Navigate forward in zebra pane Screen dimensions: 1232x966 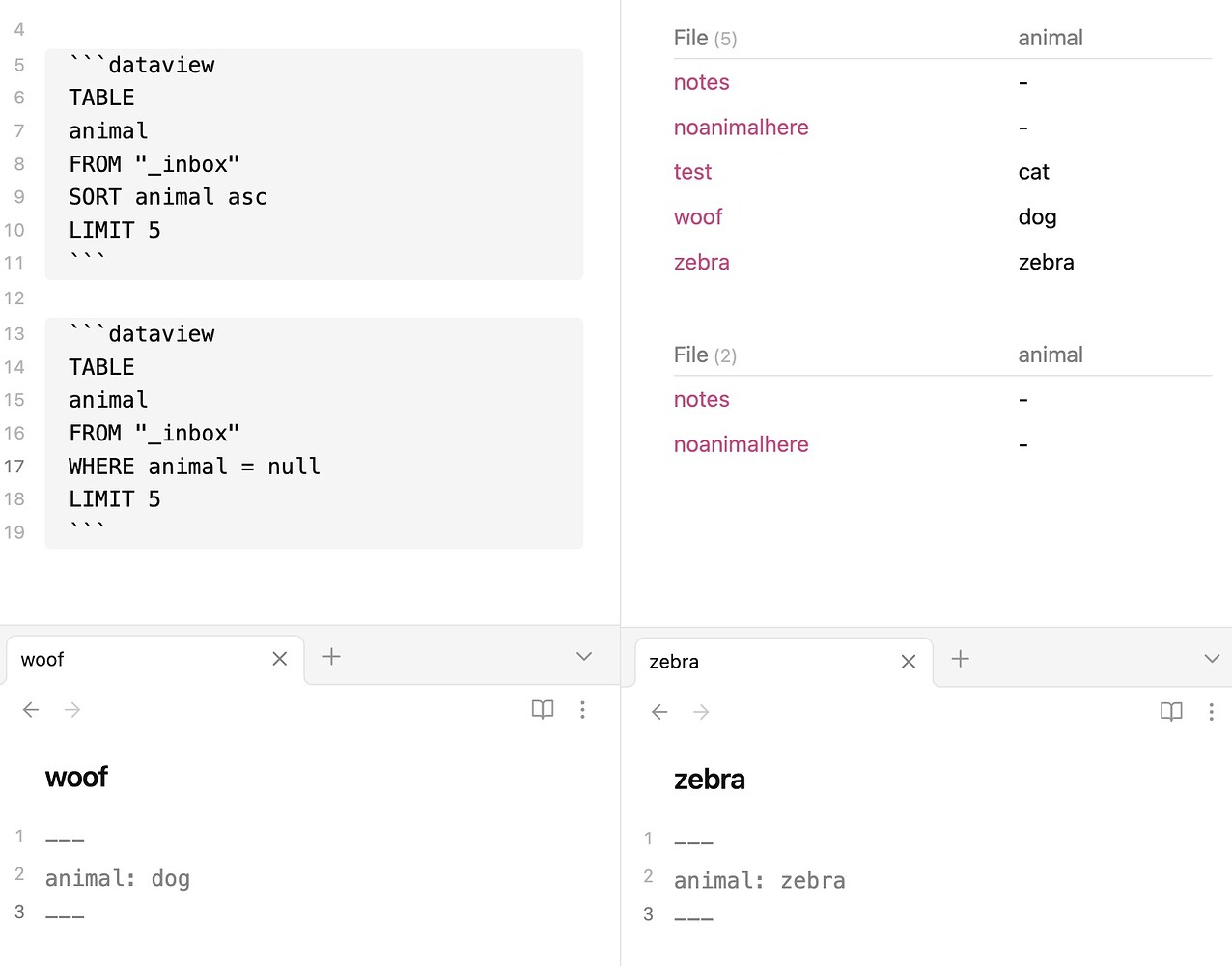[701, 712]
